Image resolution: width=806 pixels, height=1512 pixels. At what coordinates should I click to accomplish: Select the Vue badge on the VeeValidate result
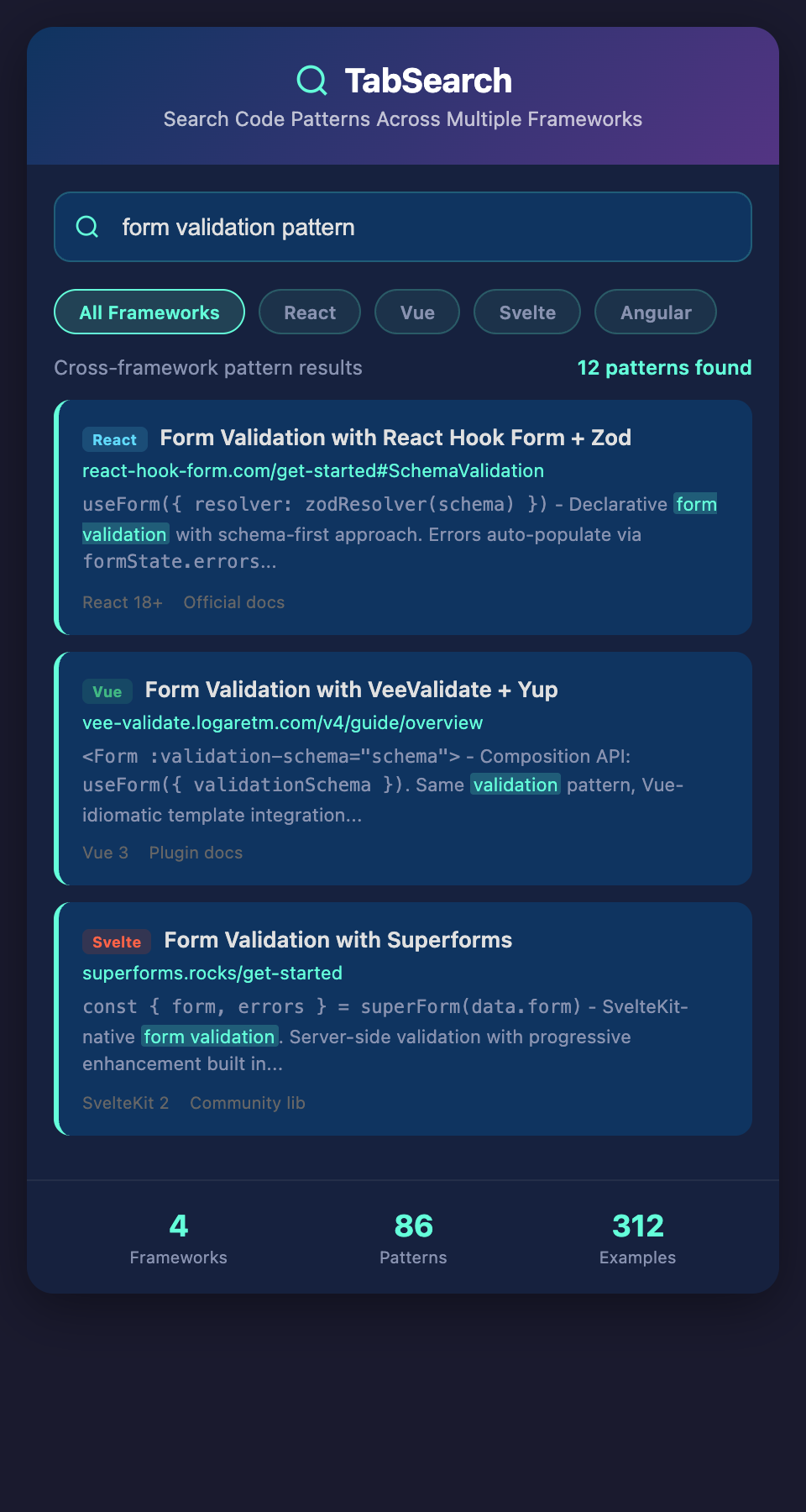pos(107,691)
